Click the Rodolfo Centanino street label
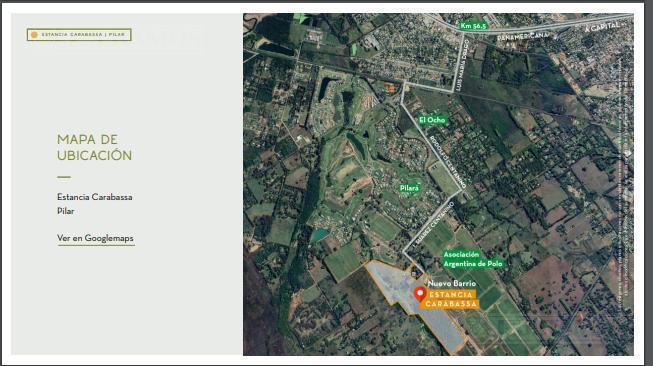Viewport: 653px width, 366px height. [x=447, y=162]
